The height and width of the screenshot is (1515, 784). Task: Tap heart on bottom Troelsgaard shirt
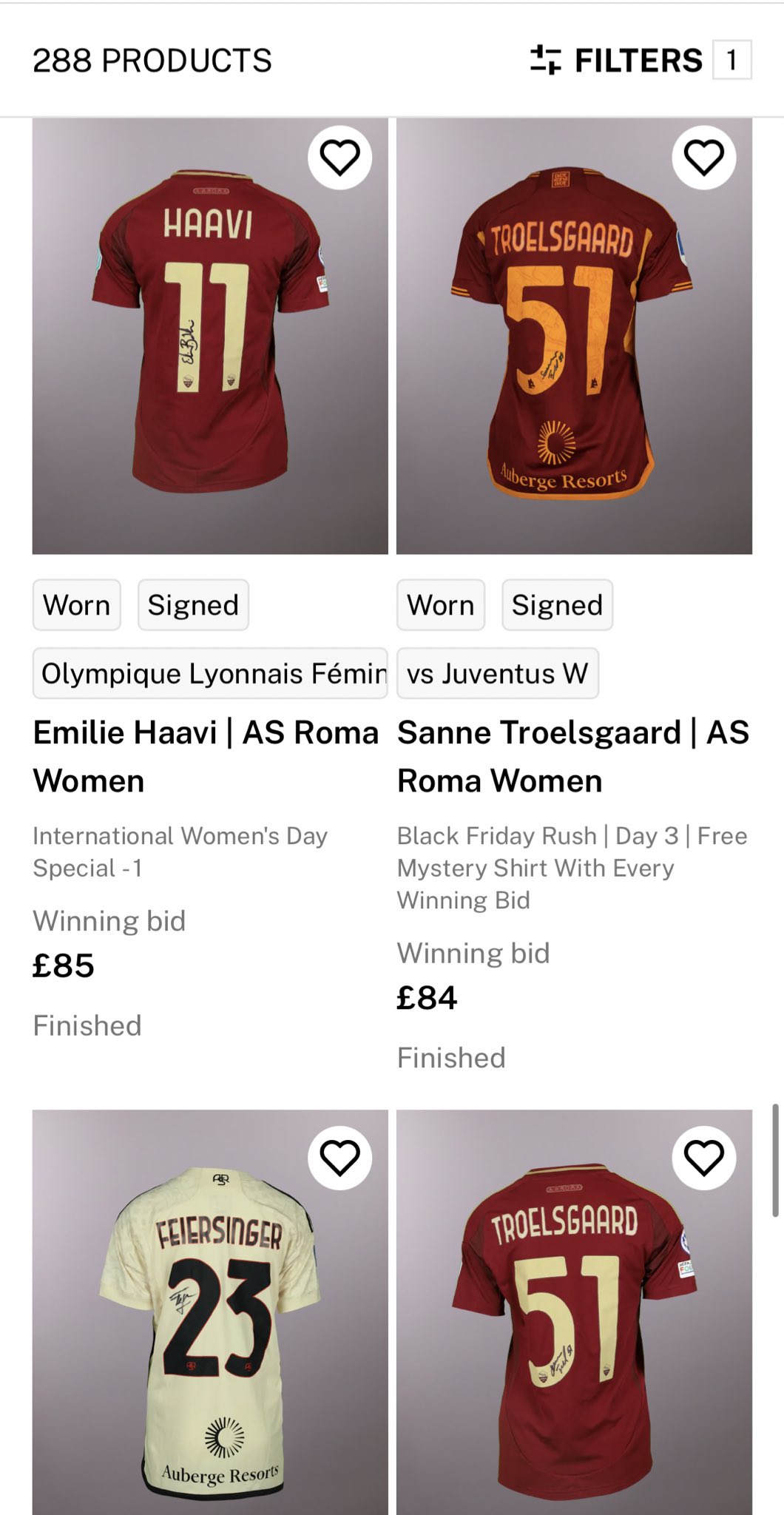703,1158
